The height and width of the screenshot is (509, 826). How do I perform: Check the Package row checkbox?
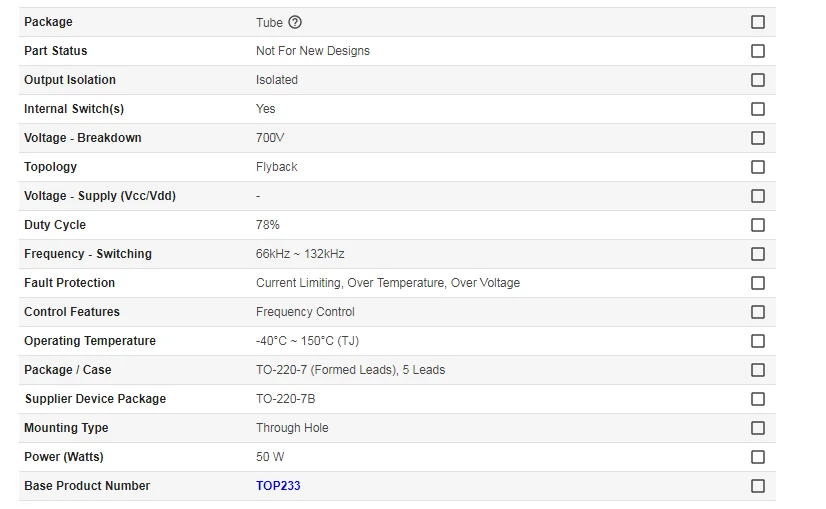coord(758,22)
